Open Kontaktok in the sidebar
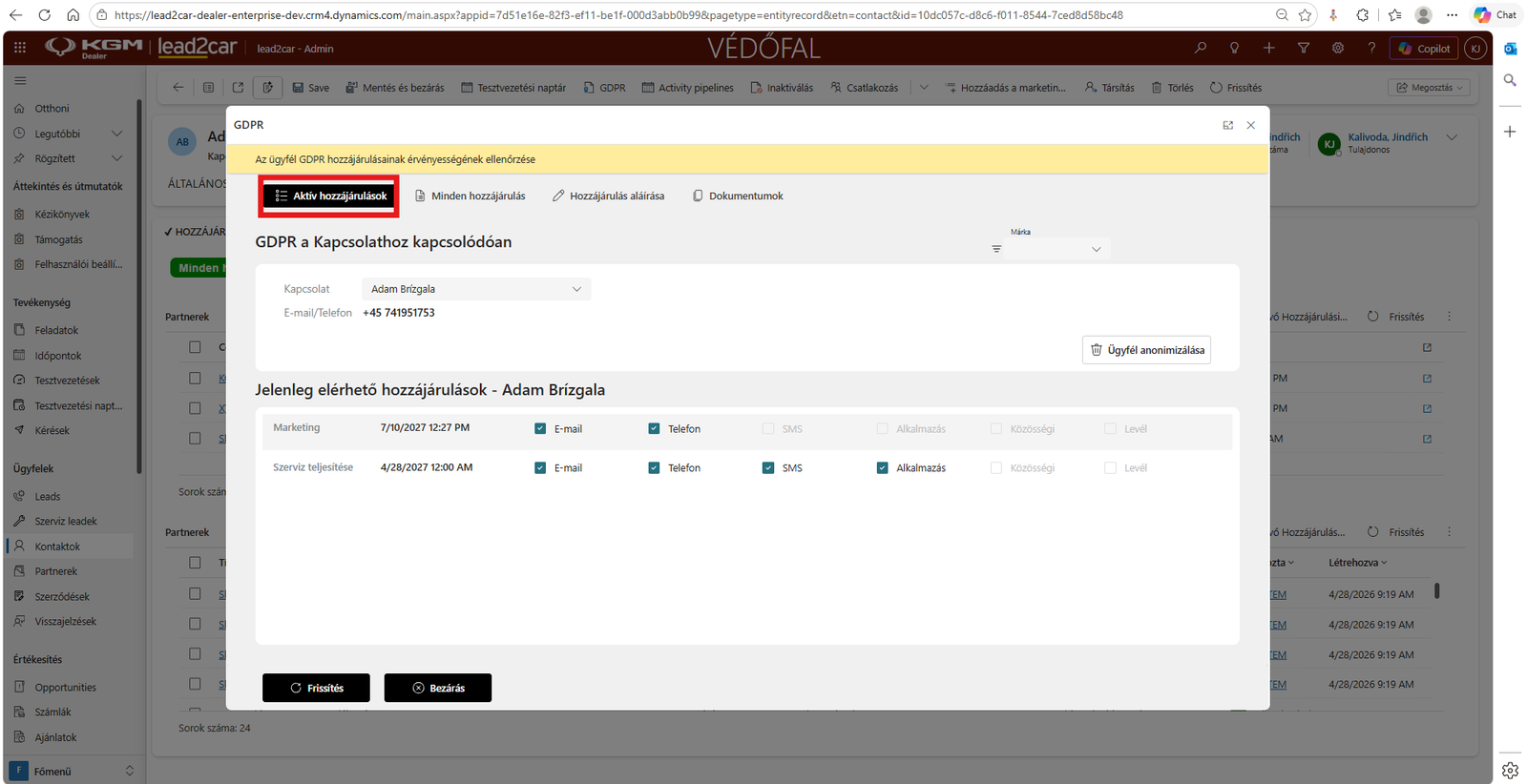Viewport: 1527px width, 784px height. pos(70,547)
